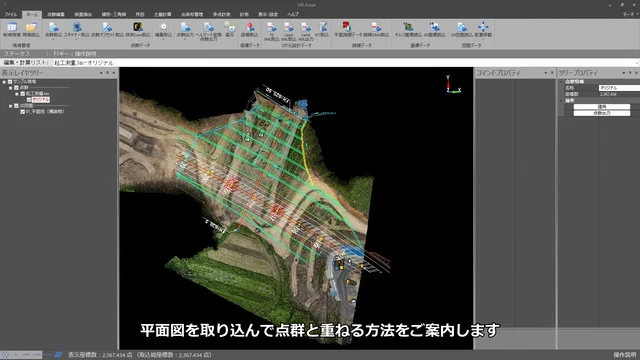Switch to the 作図 ribbon tab
The image size is (640, 360).
(x=140, y=14)
